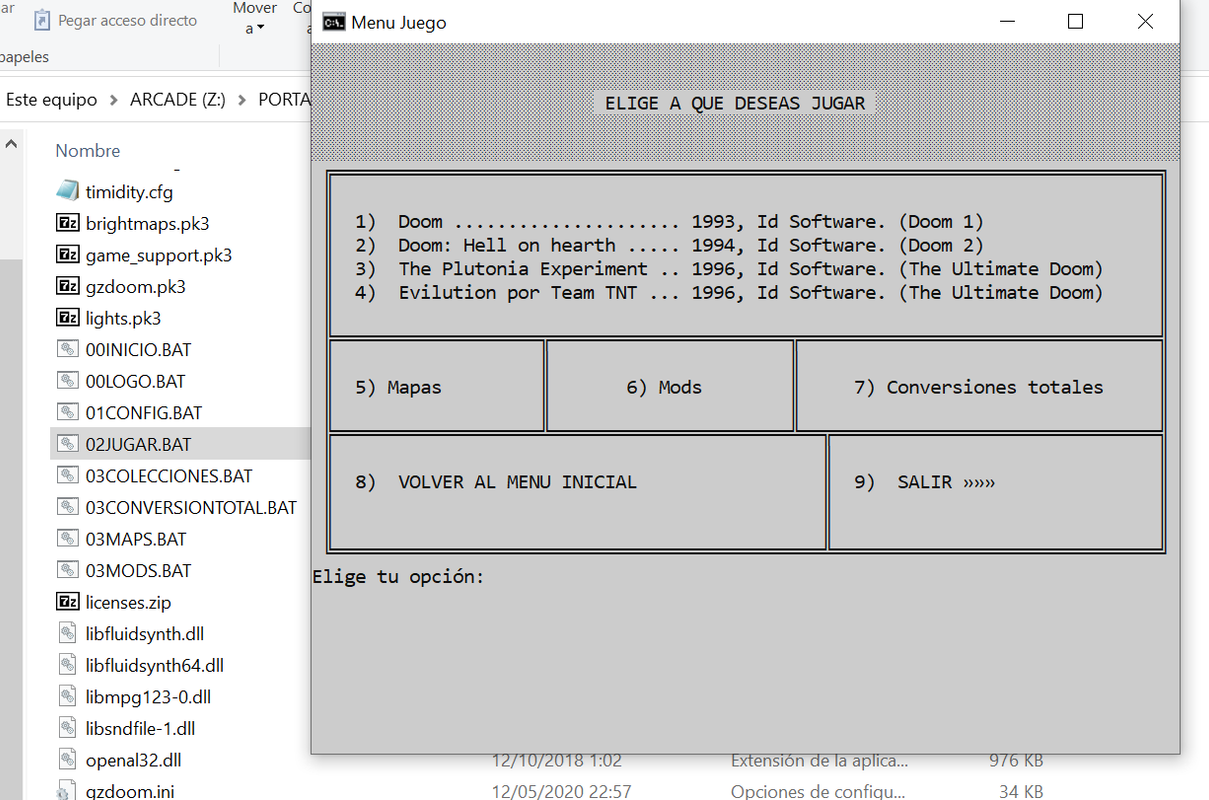Click the 01CONFIG.BAT batch file icon
The height and width of the screenshot is (800, 1209).
point(67,412)
